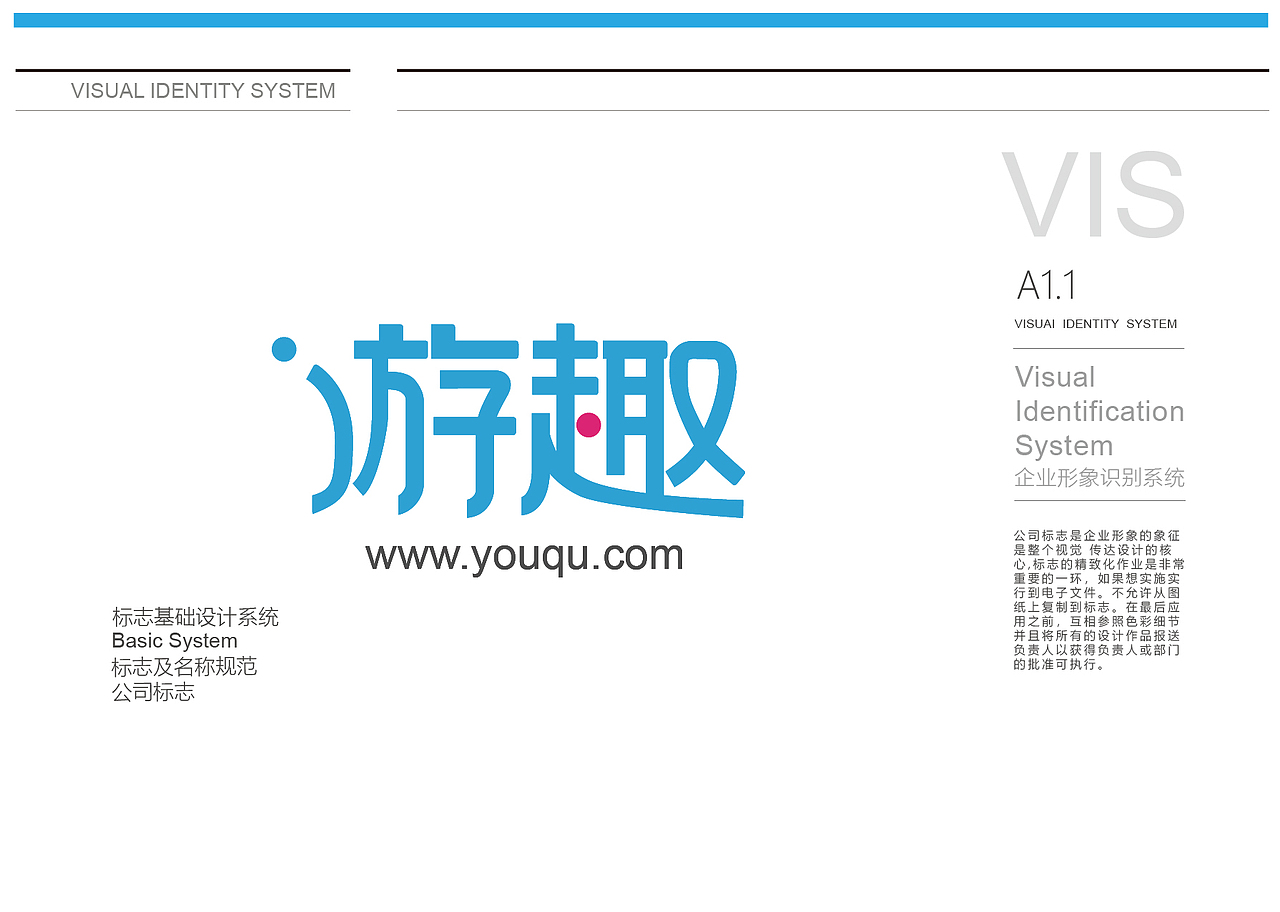Click the 标志及名称规范 line
The height and width of the screenshot is (912, 1280).
click(184, 667)
